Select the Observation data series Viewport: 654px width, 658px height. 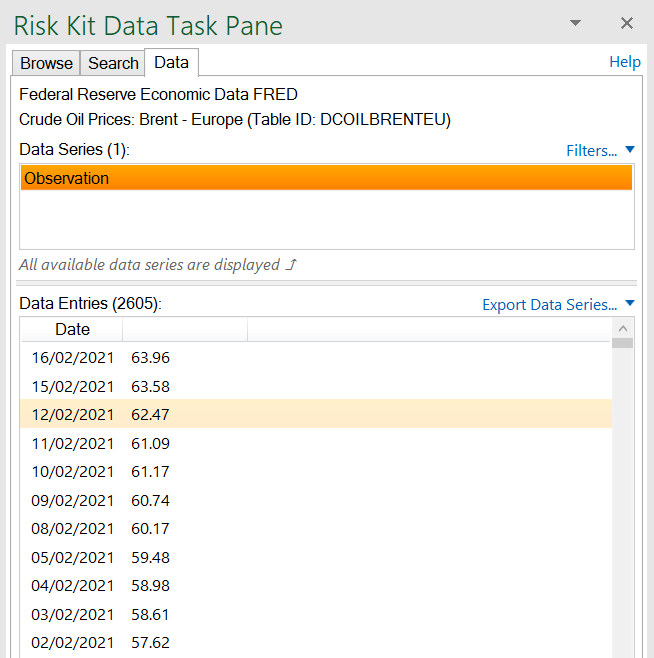(326, 178)
